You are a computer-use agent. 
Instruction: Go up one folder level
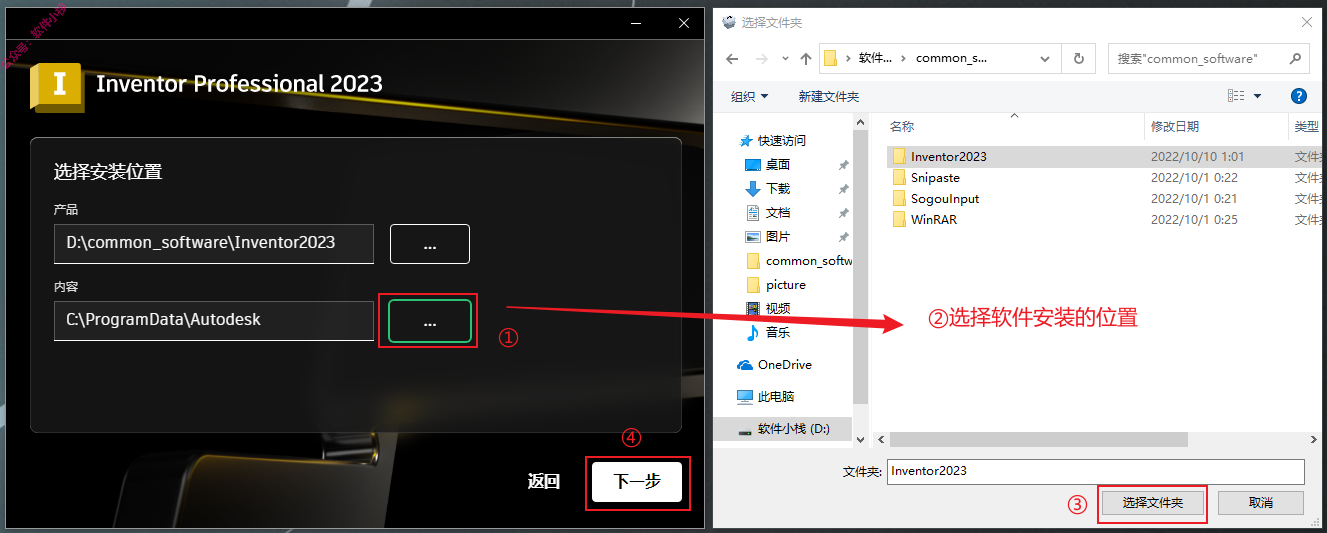(x=806, y=59)
